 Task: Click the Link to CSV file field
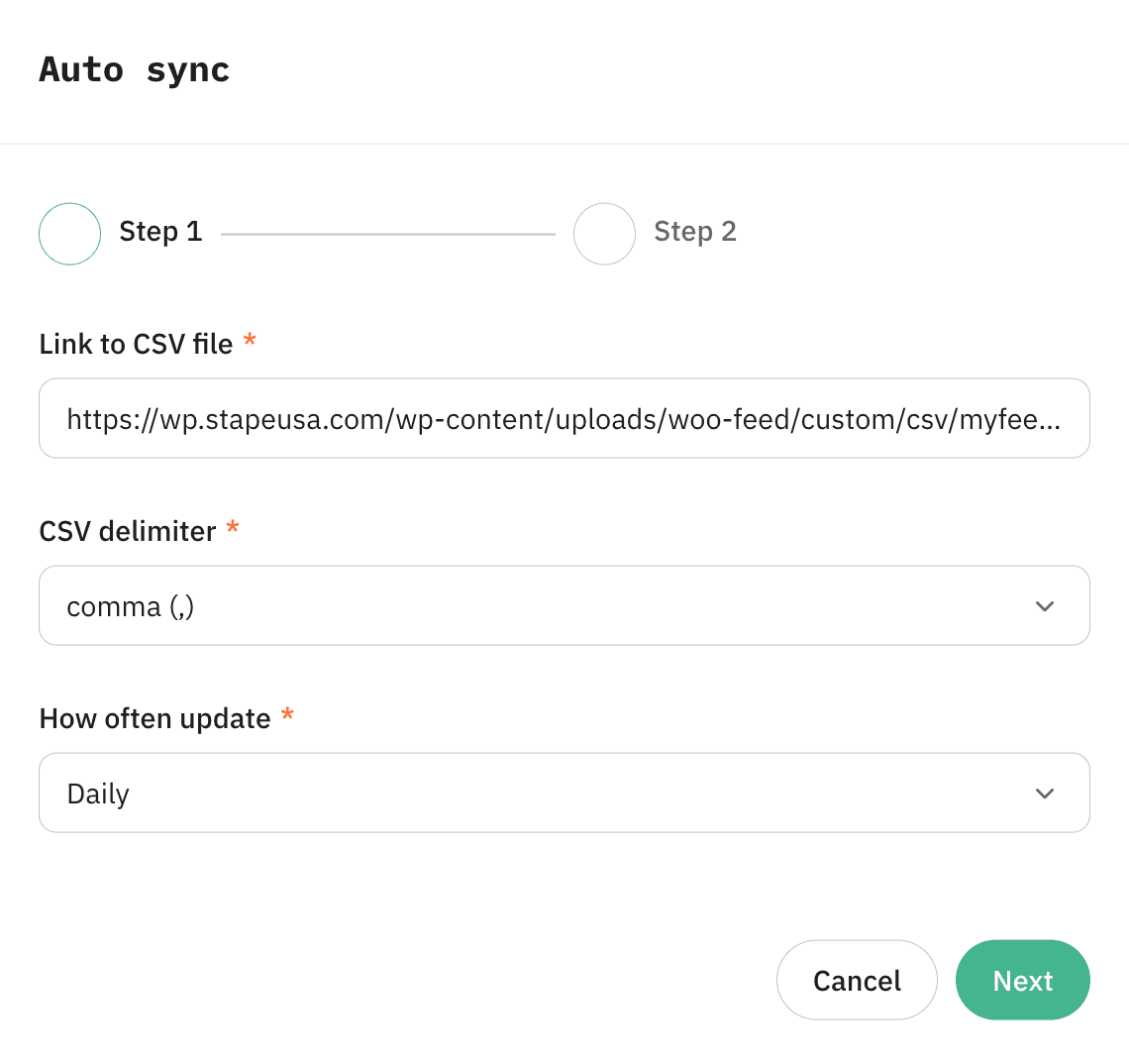tap(564, 418)
